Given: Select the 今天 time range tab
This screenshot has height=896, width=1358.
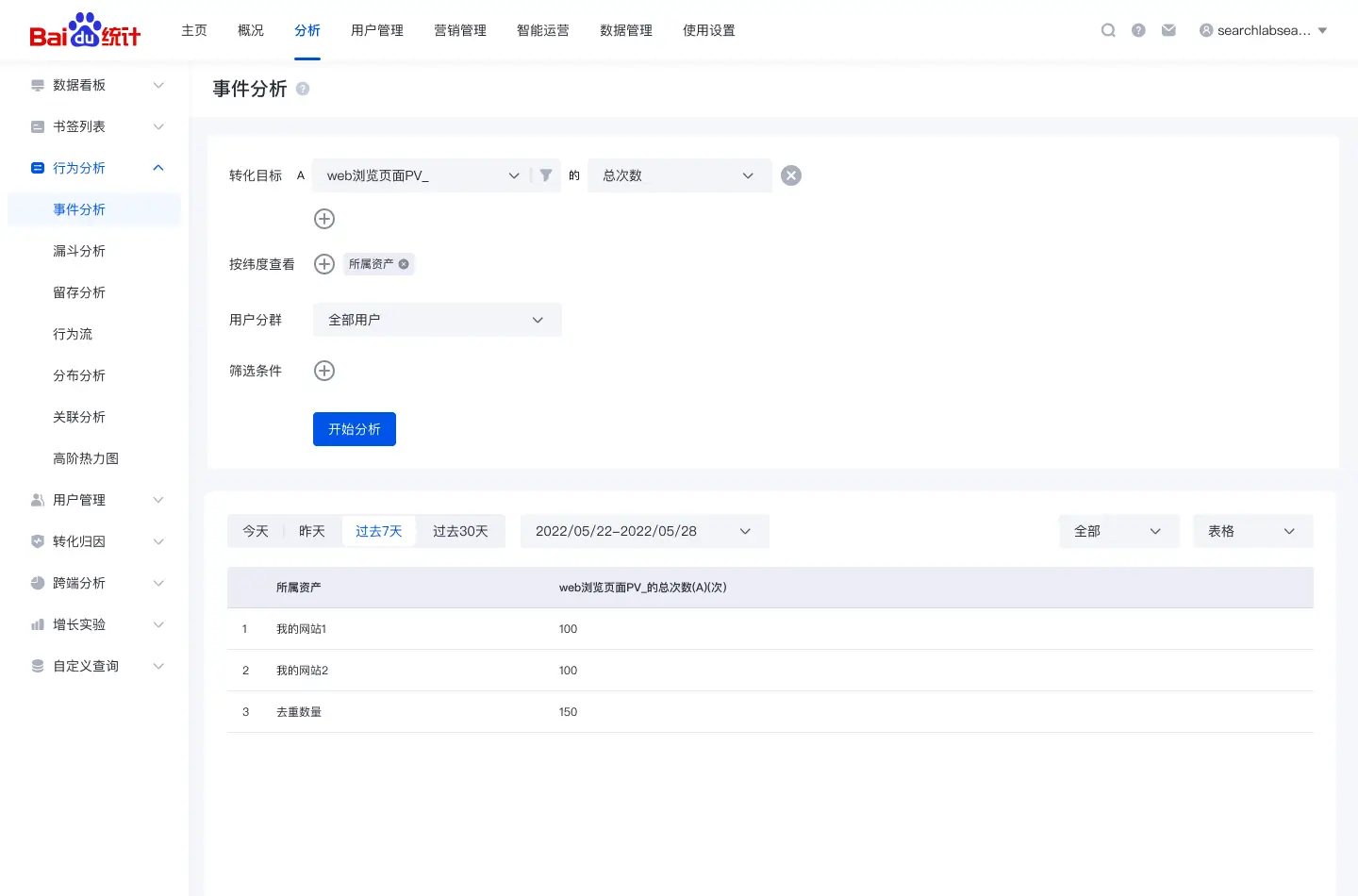Looking at the screenshot, I should 256,531.
